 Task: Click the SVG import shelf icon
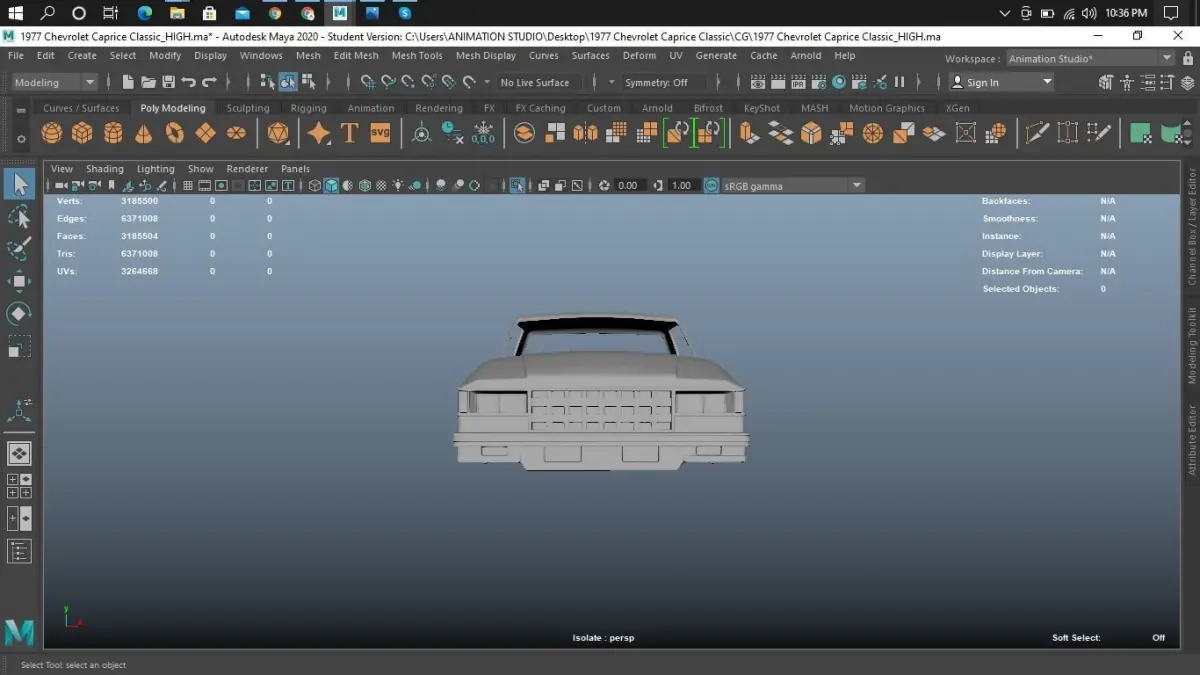coord(380,132)
